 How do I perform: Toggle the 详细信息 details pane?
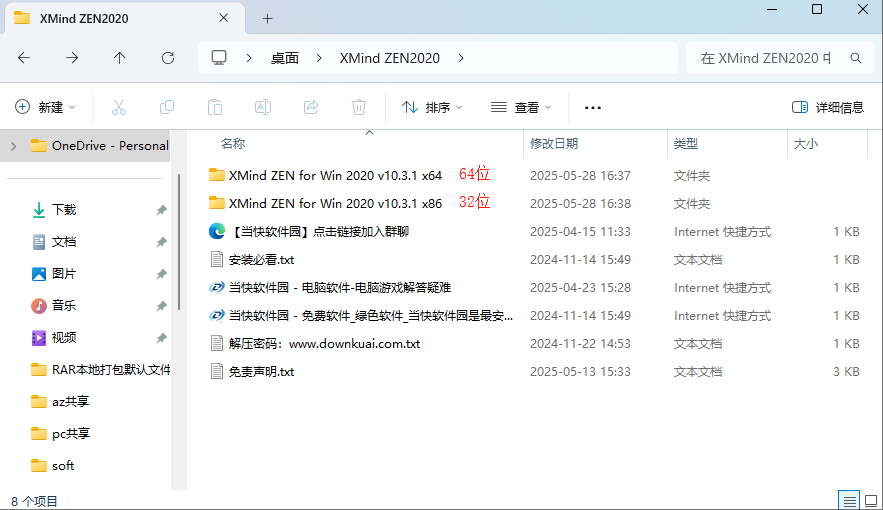[828, 107]
